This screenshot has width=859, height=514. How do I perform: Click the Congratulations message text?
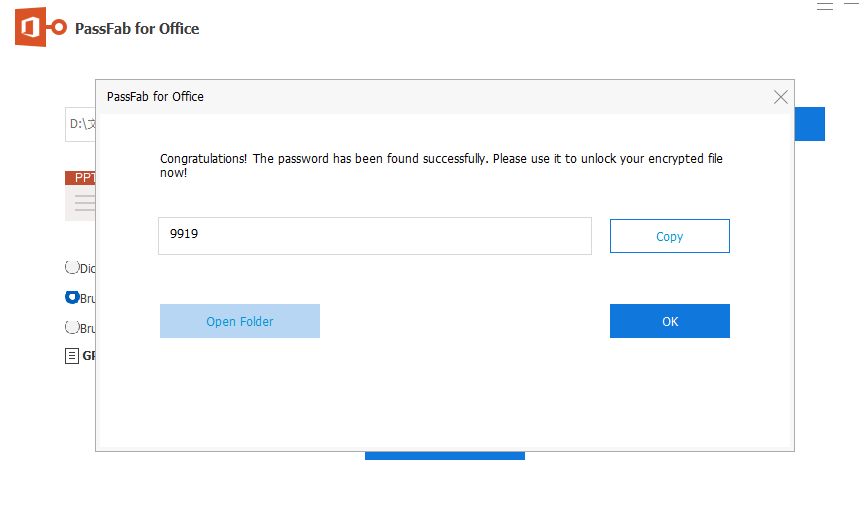click(x=441, y=165)
